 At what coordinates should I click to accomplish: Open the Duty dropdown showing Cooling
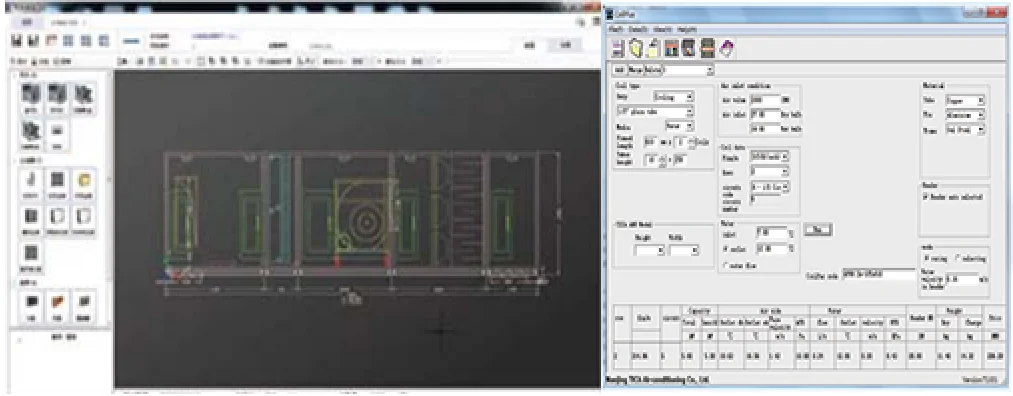click(x=674, y=97)
